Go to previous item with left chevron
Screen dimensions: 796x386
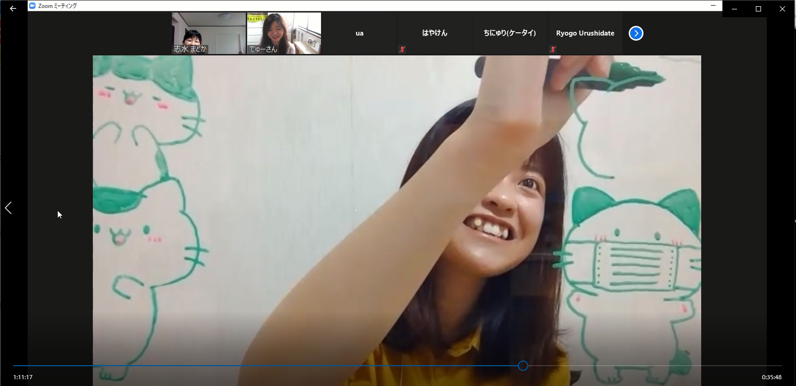8,208
